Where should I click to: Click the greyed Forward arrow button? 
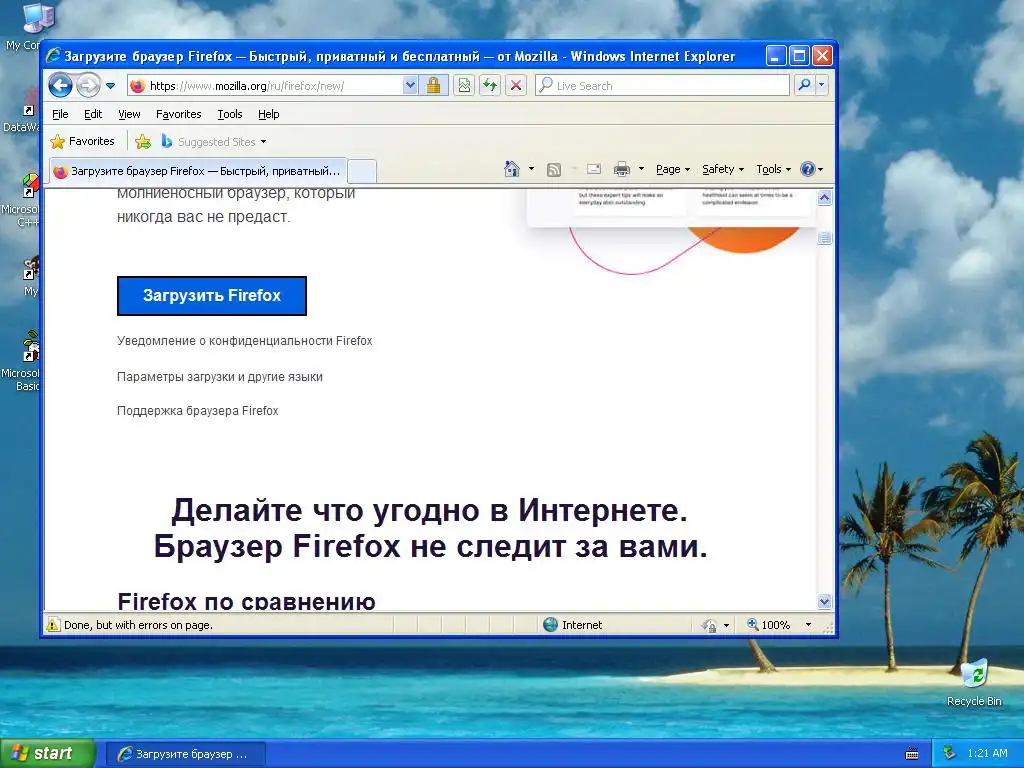click(88, 86)
